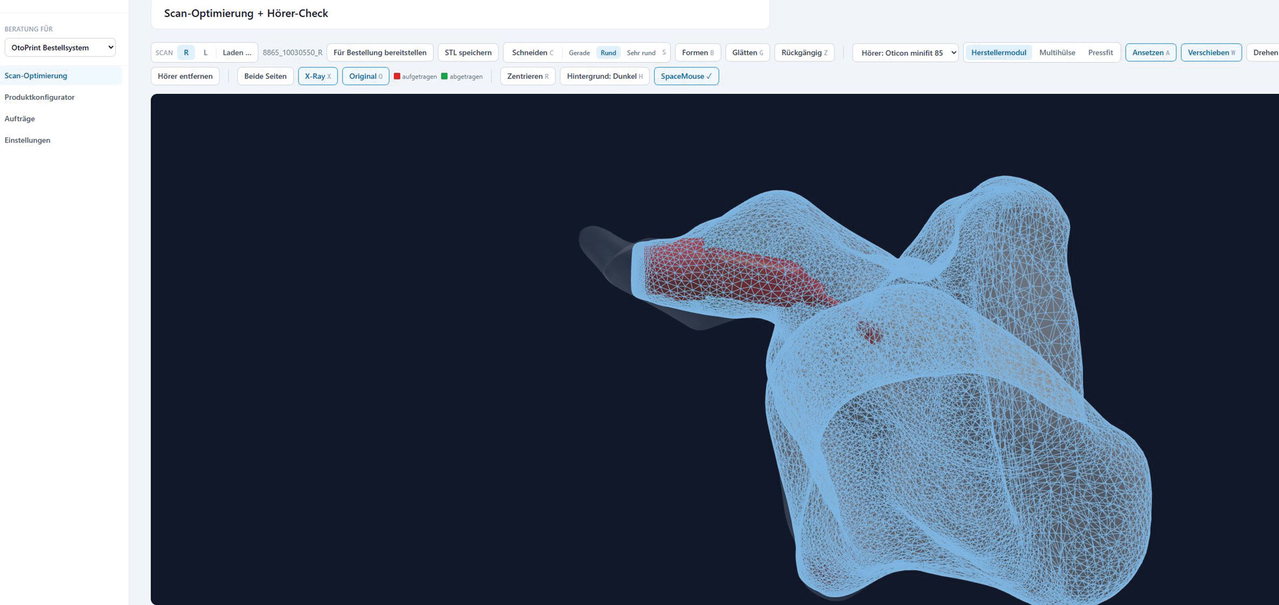Open Aufträge in the sidebar
The height and width of the screenshot is (605, 1279).
tap(20, 118)
